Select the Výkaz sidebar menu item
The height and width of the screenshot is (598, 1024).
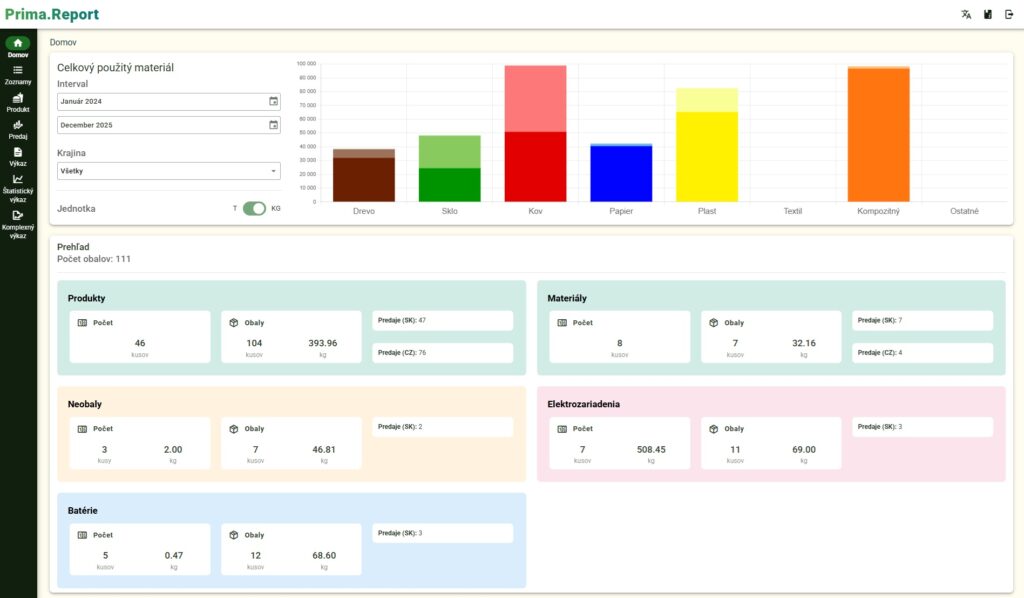[x=18, y=156]
